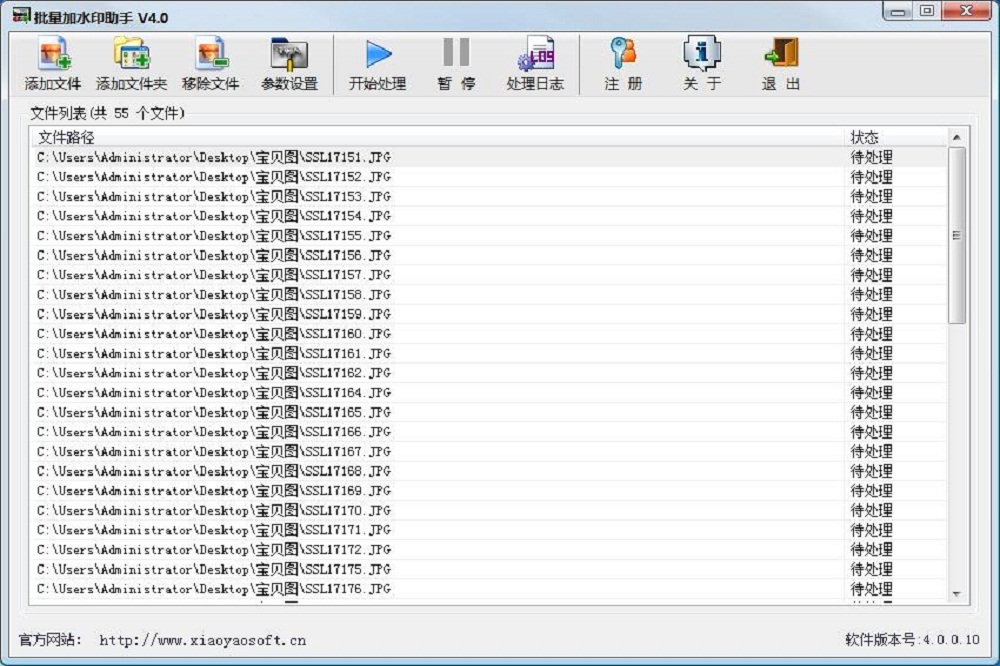Select the SSL17166.JPG row status cell
The height and width of the screenshot is (666, 1000).
(871, 432)
